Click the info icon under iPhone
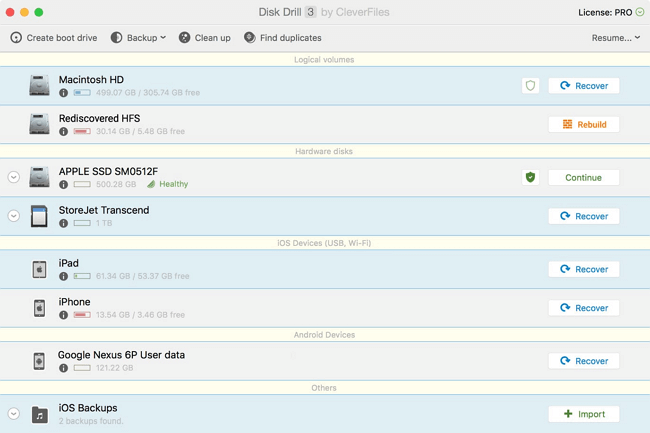650x433 pixels. click(64, 315)
